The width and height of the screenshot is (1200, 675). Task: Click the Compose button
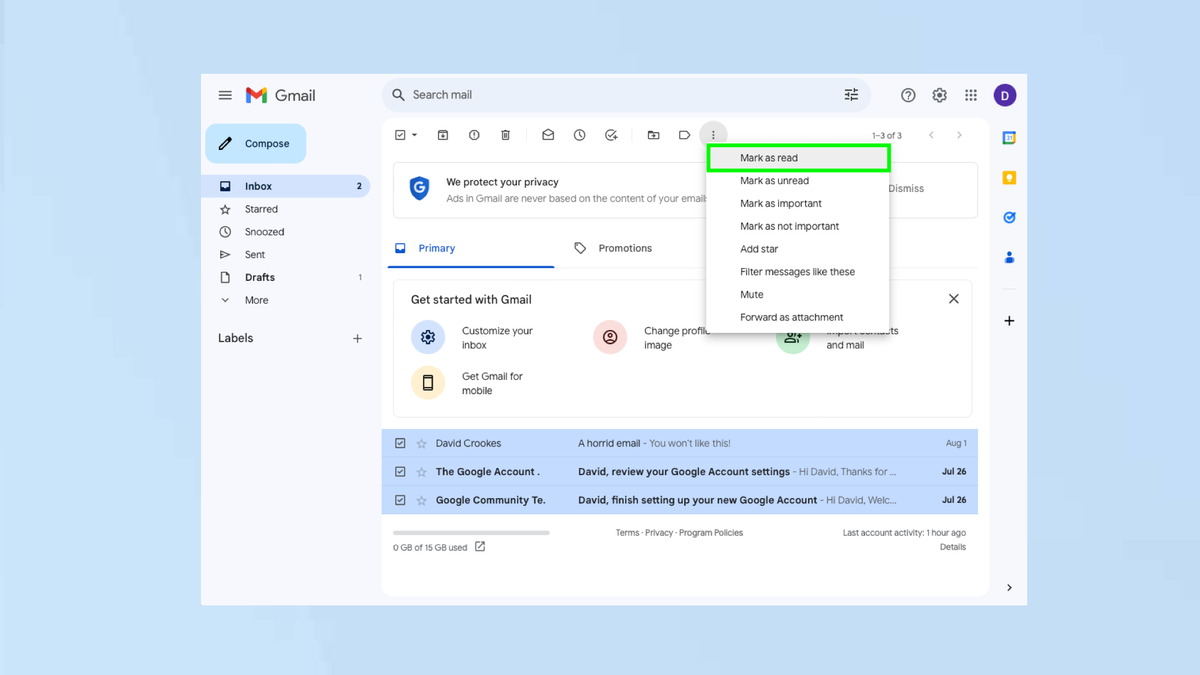click(x=255, y=143)
